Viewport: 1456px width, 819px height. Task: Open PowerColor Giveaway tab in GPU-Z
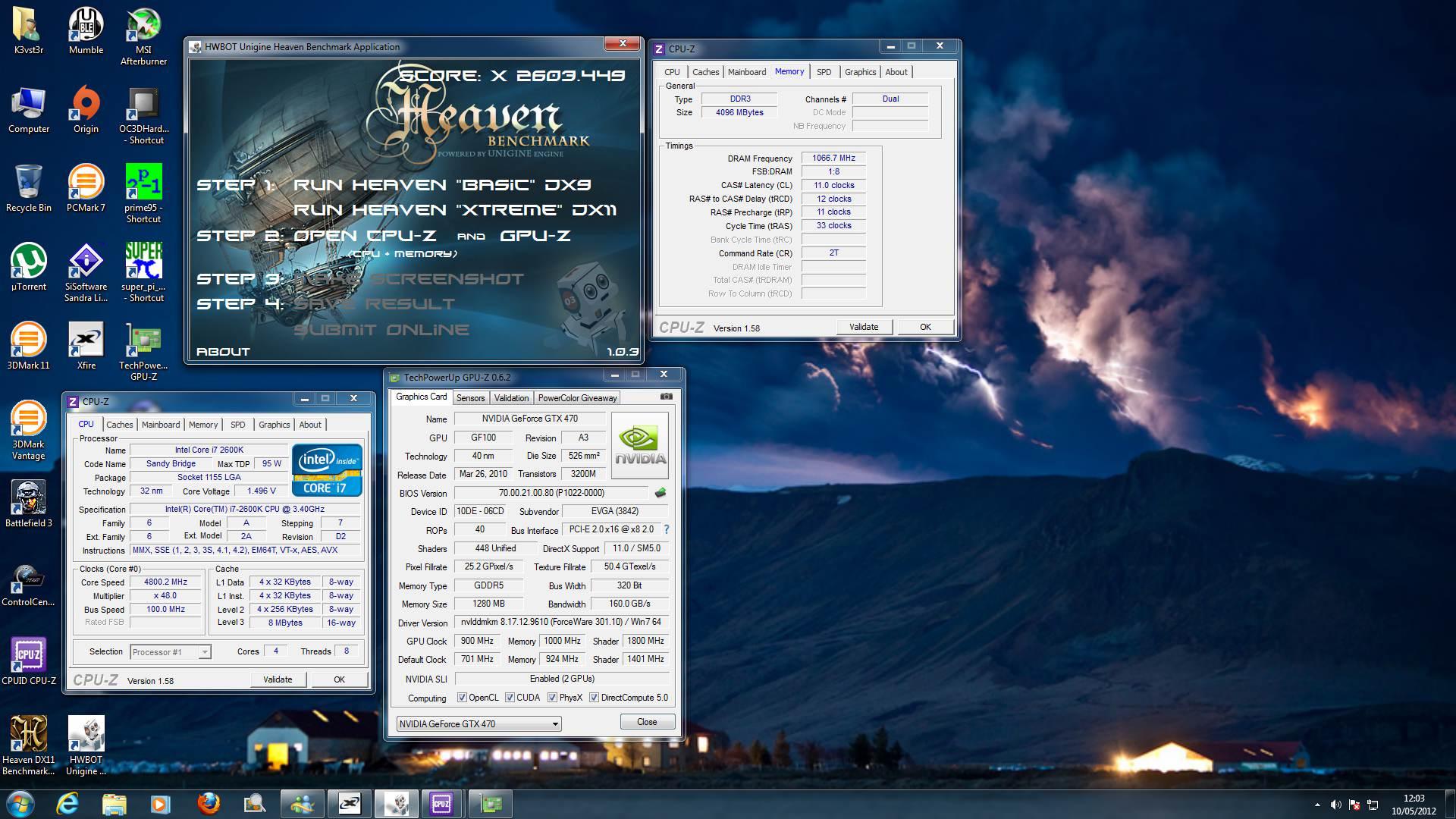[x=577, y=398]
